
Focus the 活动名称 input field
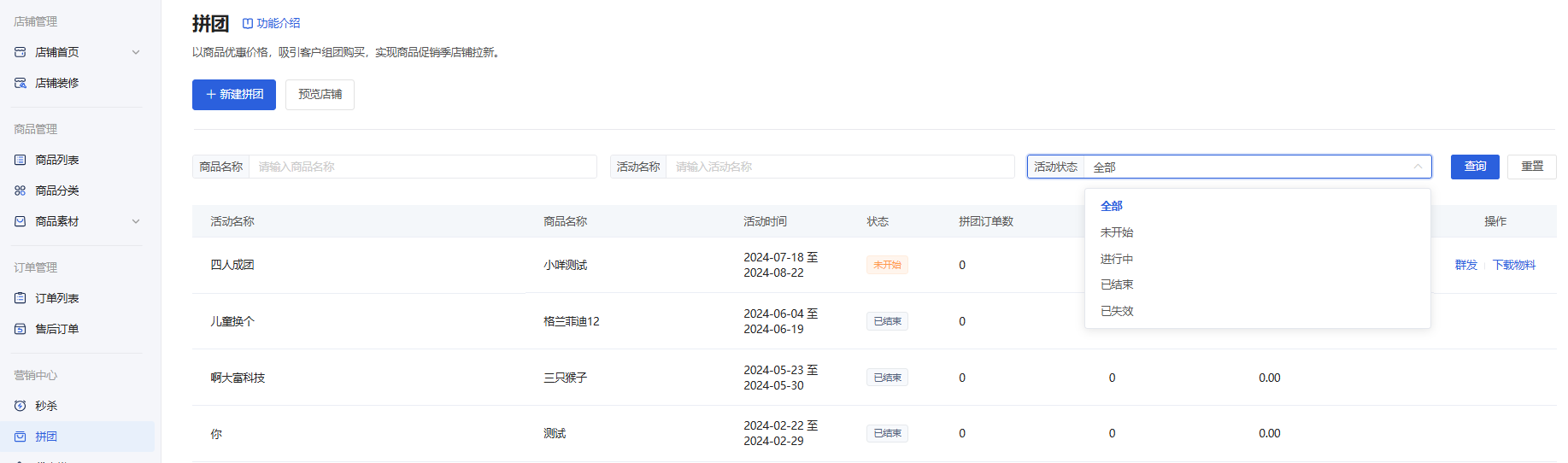(840, 167)
